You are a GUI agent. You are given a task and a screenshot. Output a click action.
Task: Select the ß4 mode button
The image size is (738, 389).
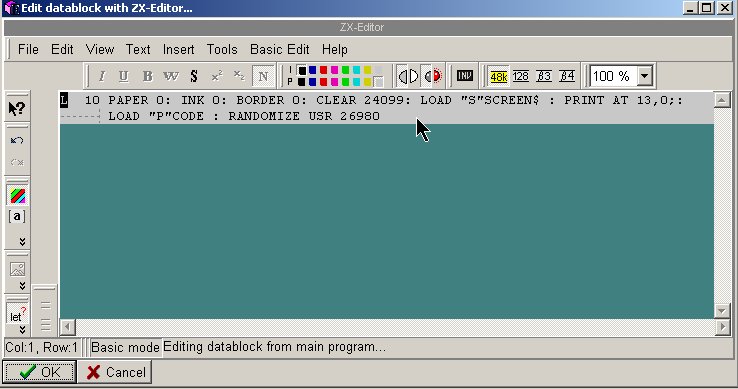567,76
